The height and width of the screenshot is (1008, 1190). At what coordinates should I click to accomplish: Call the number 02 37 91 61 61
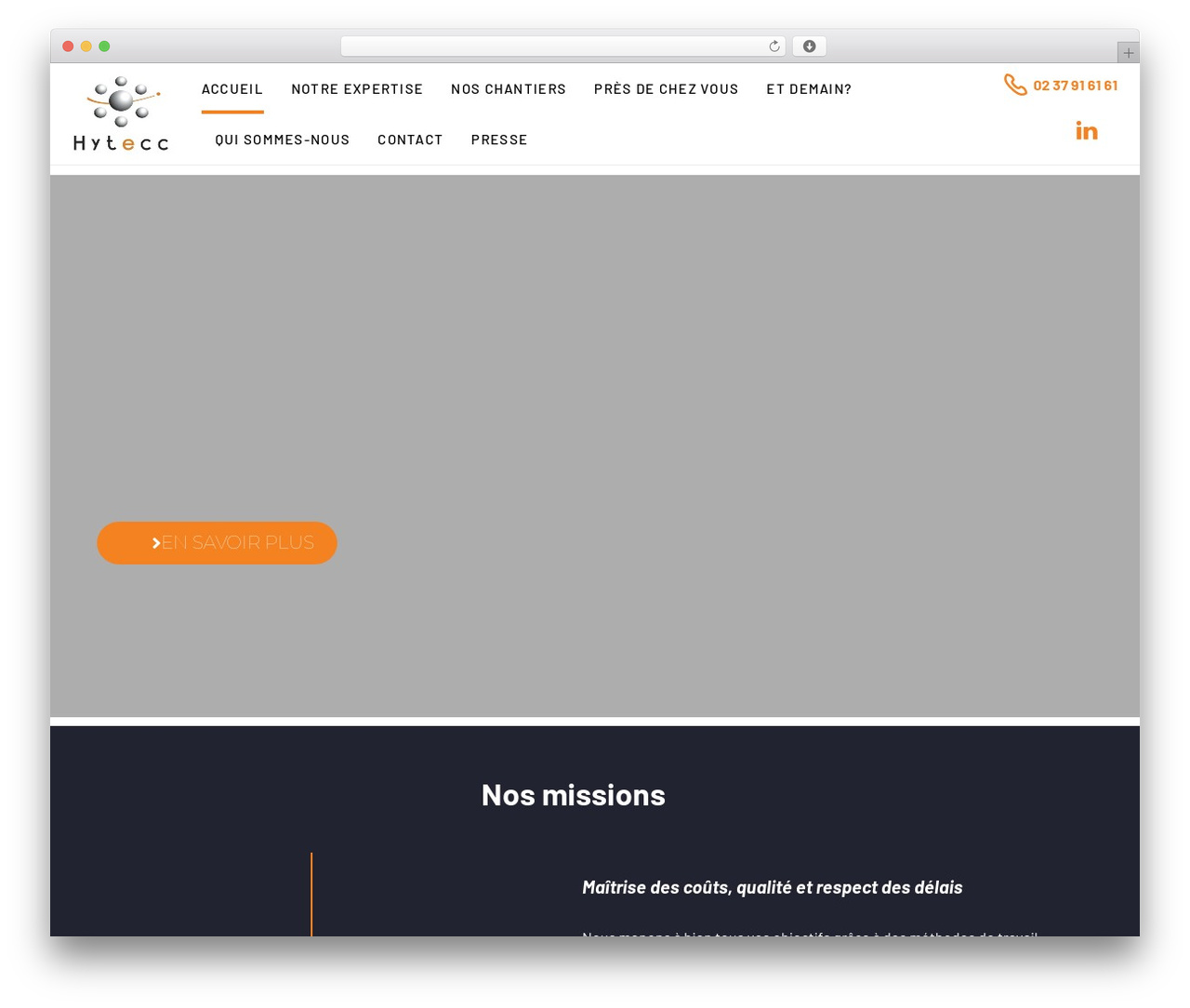(1076, 86)
